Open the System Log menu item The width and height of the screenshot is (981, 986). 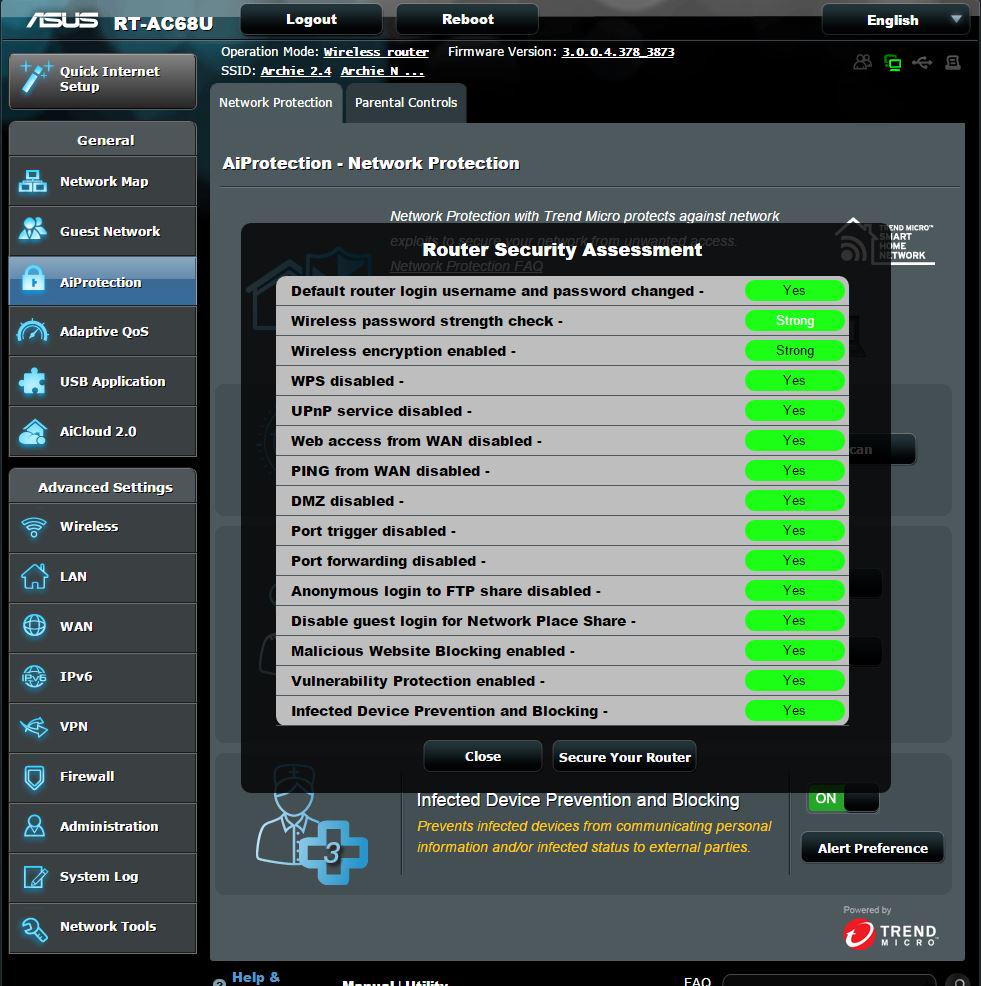click(x=103, y=877)
